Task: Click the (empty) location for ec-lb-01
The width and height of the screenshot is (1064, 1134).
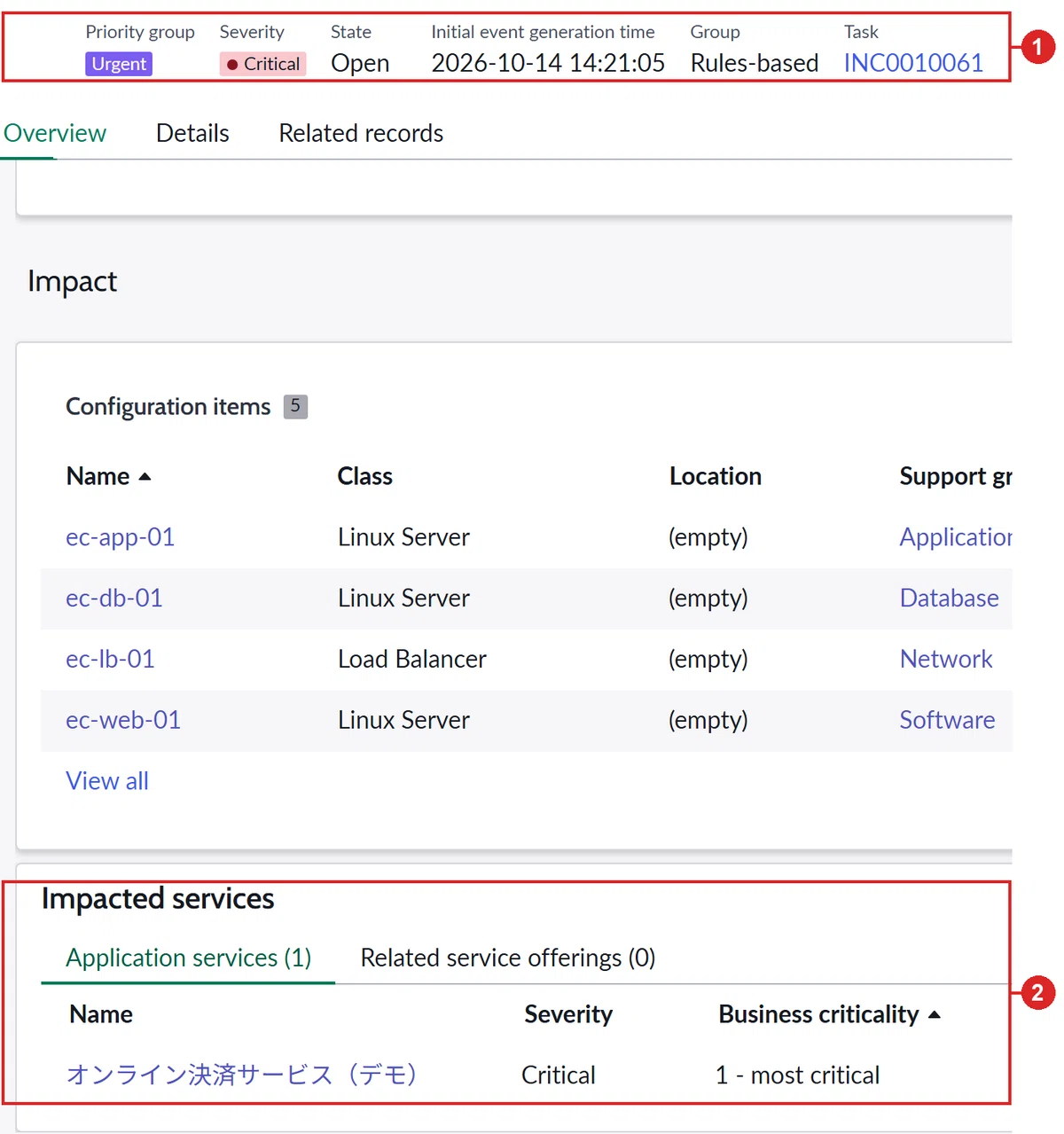Action: [x=708, y=659]
